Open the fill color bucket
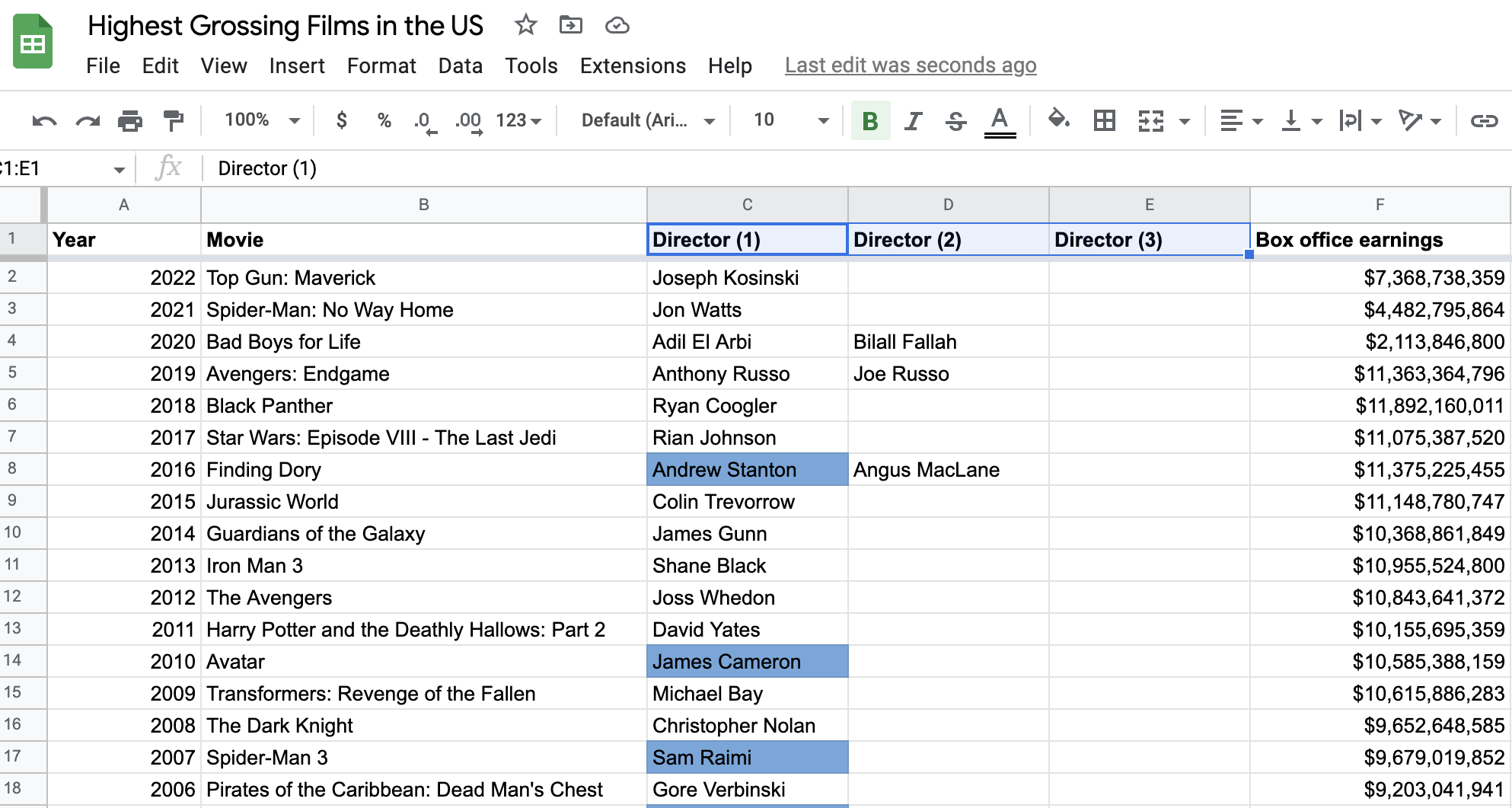Viewport: 1512px width, 808px height. [1058, 120]
